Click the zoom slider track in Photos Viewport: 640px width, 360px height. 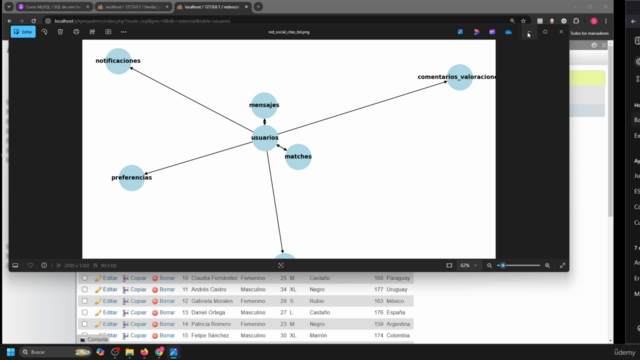point(519,265)
